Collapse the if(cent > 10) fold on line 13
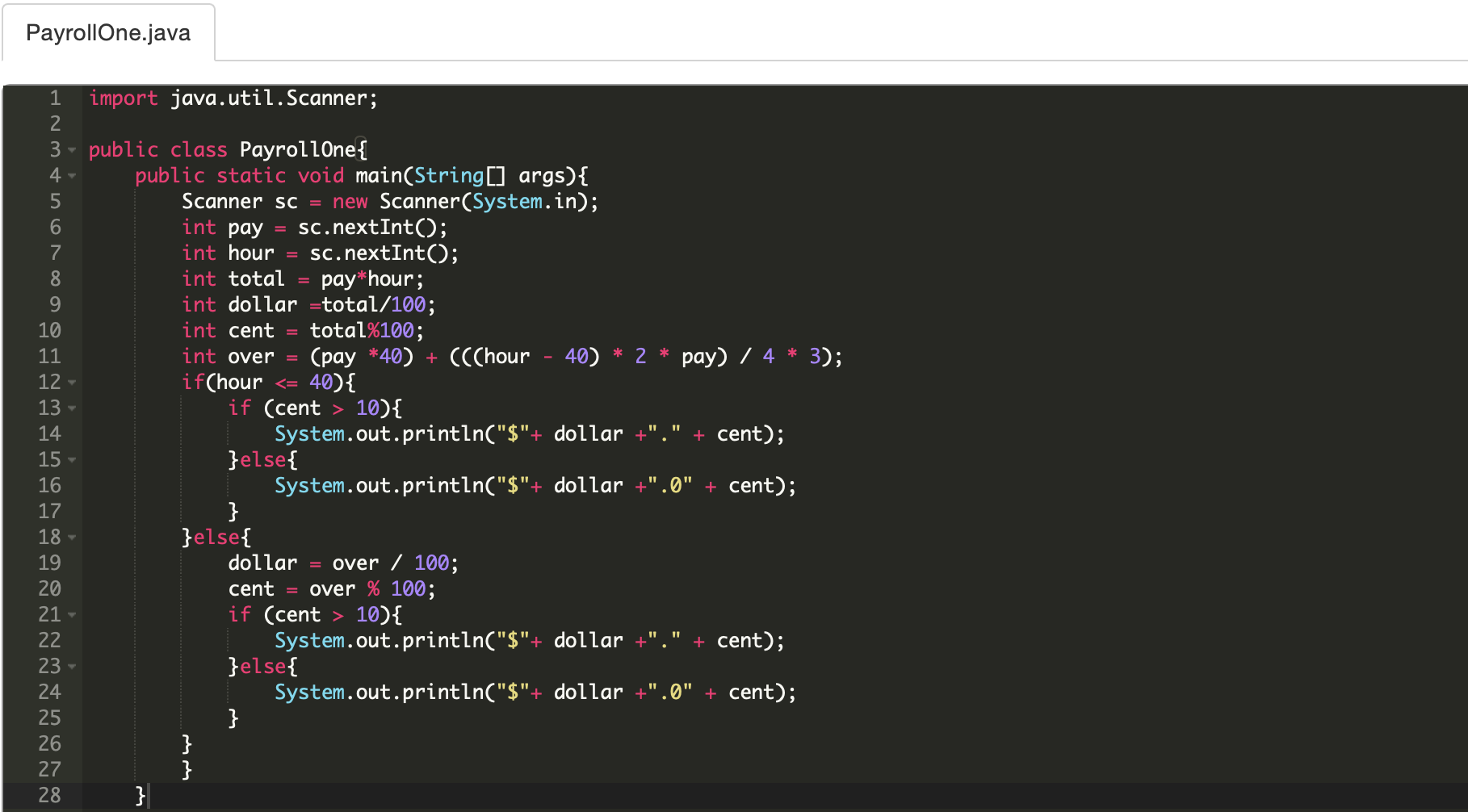 [x=71, y=408]
